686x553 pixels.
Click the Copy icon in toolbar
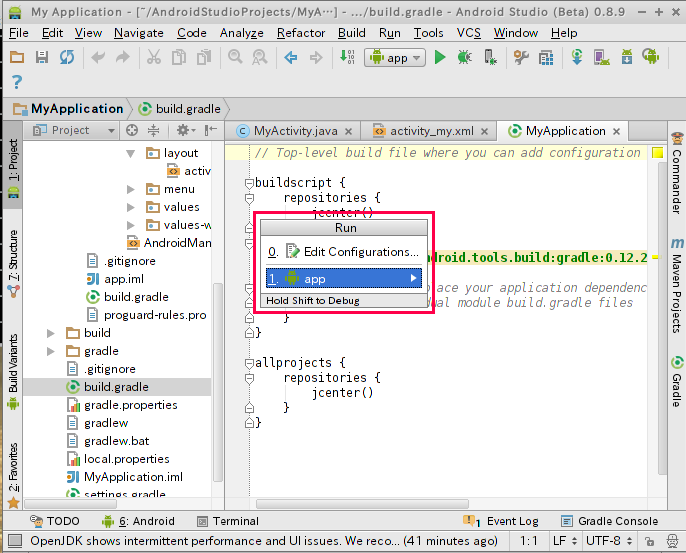178,57
